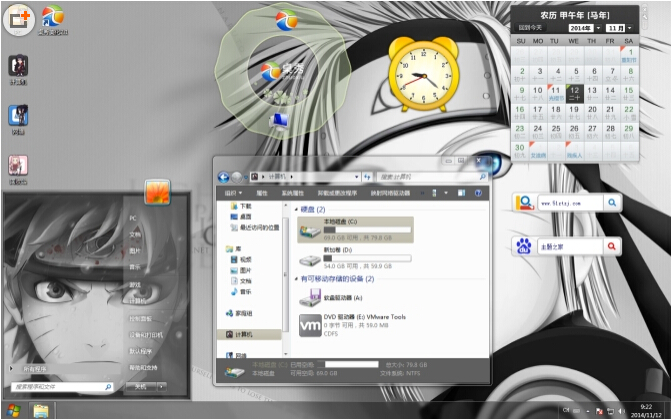Open the view options dropdown arrow

(x=446, y=193)
